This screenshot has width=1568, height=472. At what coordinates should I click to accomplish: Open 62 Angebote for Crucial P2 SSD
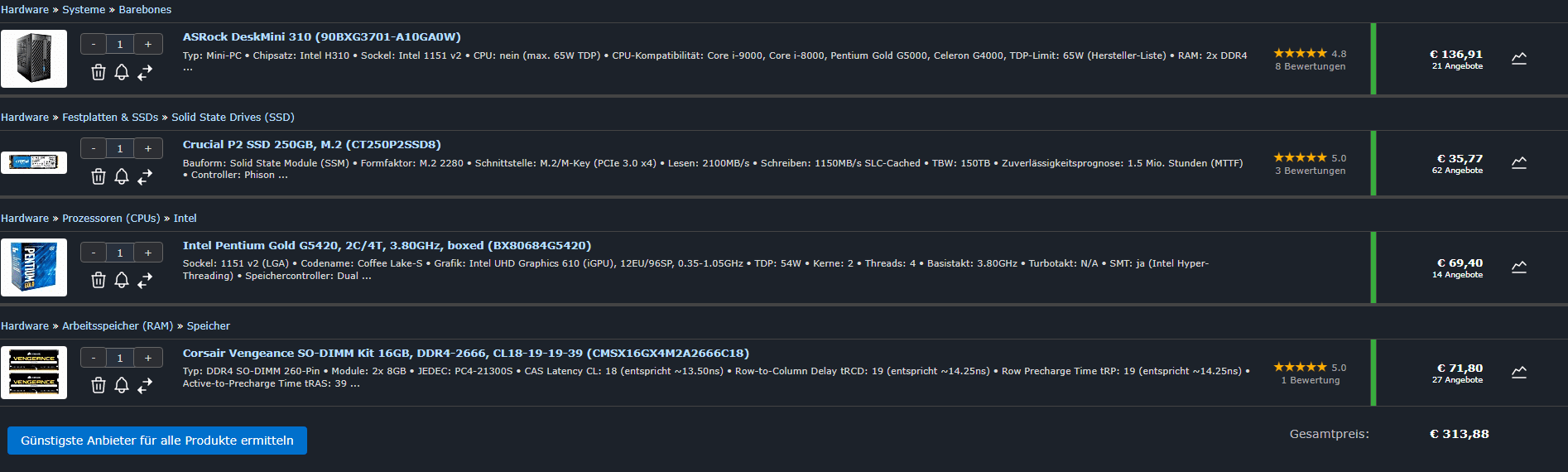tap(1457, 171)
